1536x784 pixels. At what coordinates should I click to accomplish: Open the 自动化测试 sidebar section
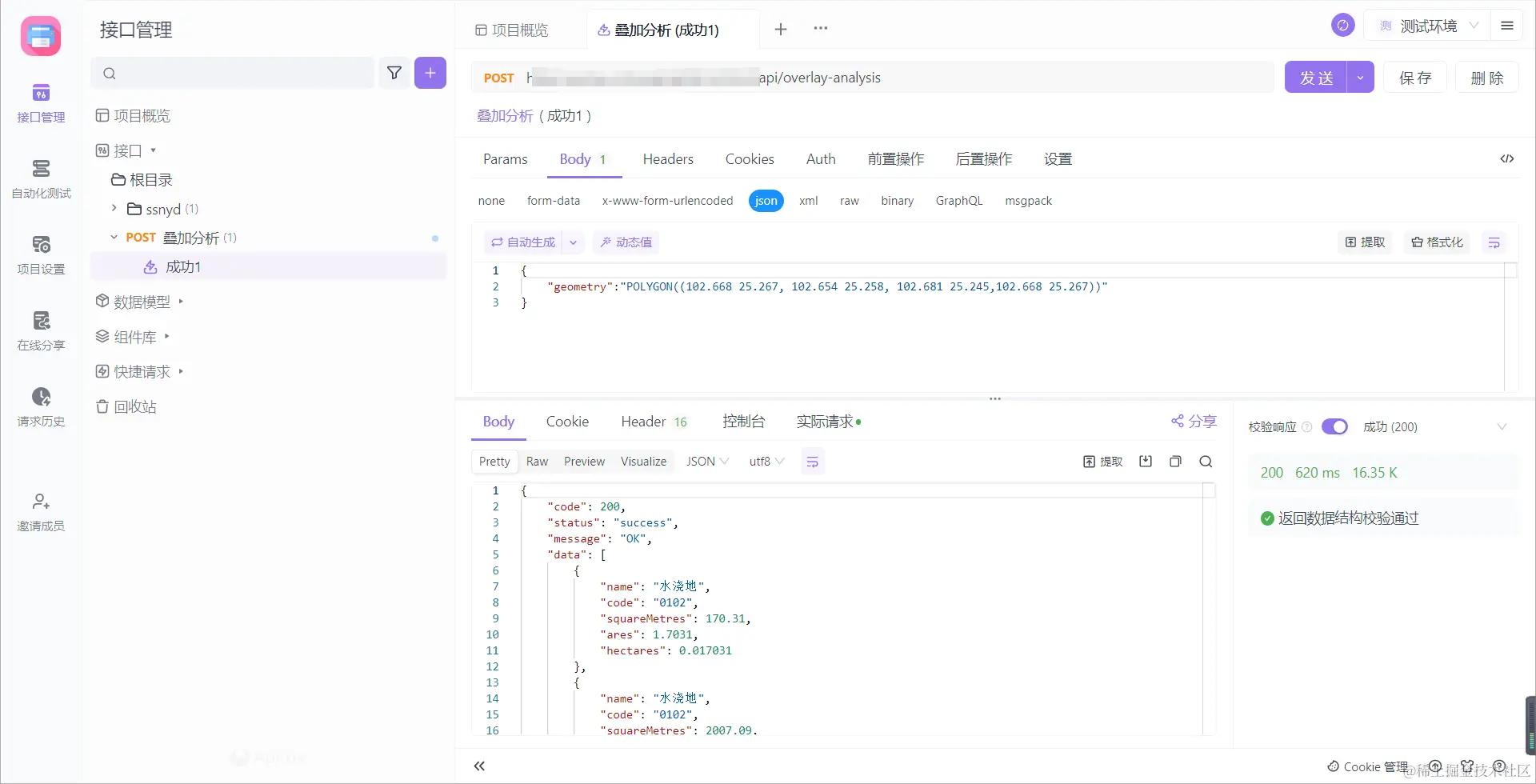(41, 179)
